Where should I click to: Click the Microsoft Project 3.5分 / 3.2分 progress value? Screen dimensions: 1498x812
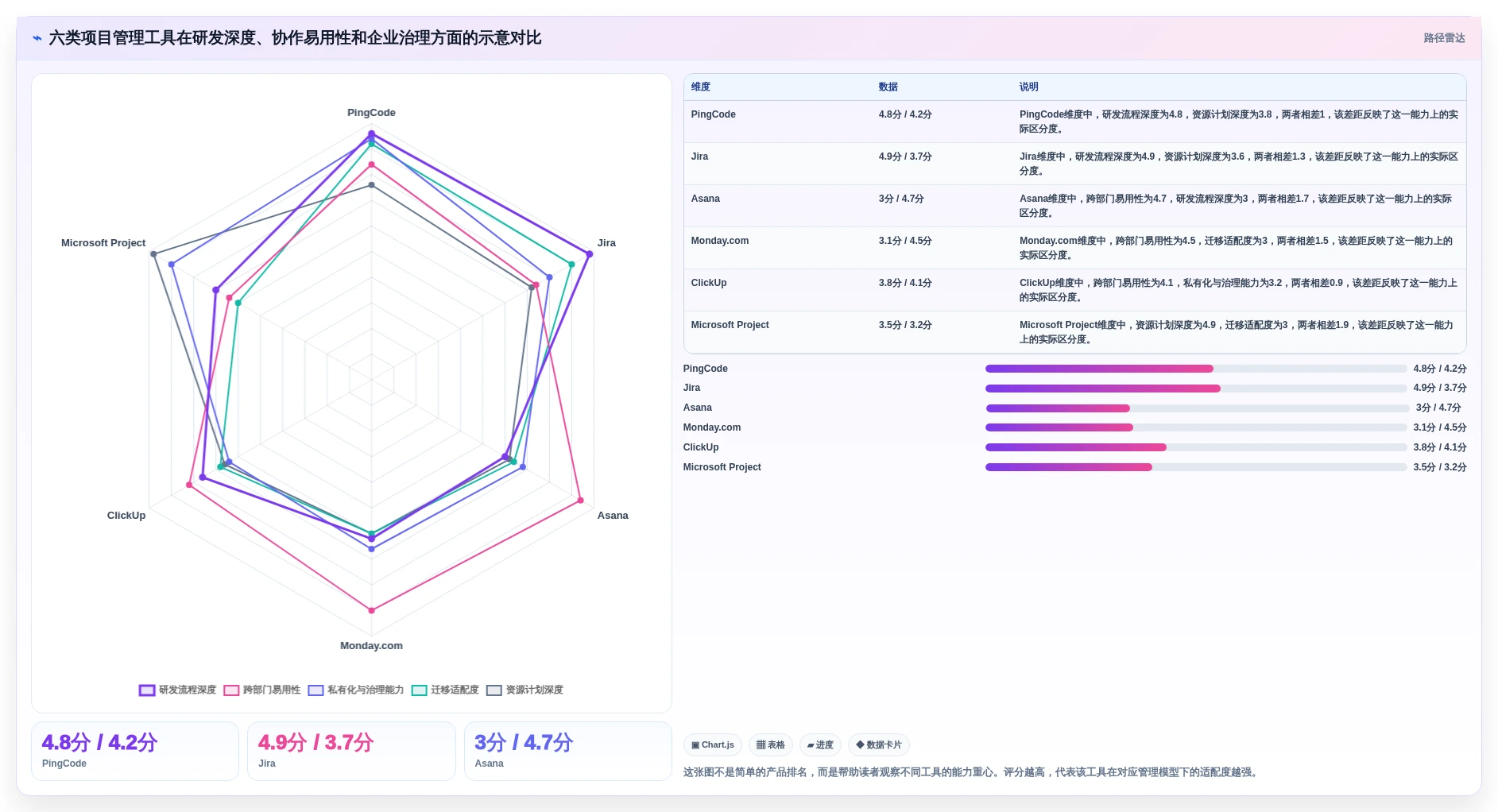1439,467
